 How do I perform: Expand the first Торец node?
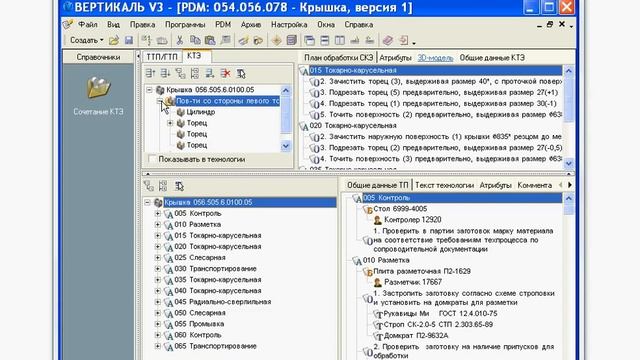[x=170, y=123]
